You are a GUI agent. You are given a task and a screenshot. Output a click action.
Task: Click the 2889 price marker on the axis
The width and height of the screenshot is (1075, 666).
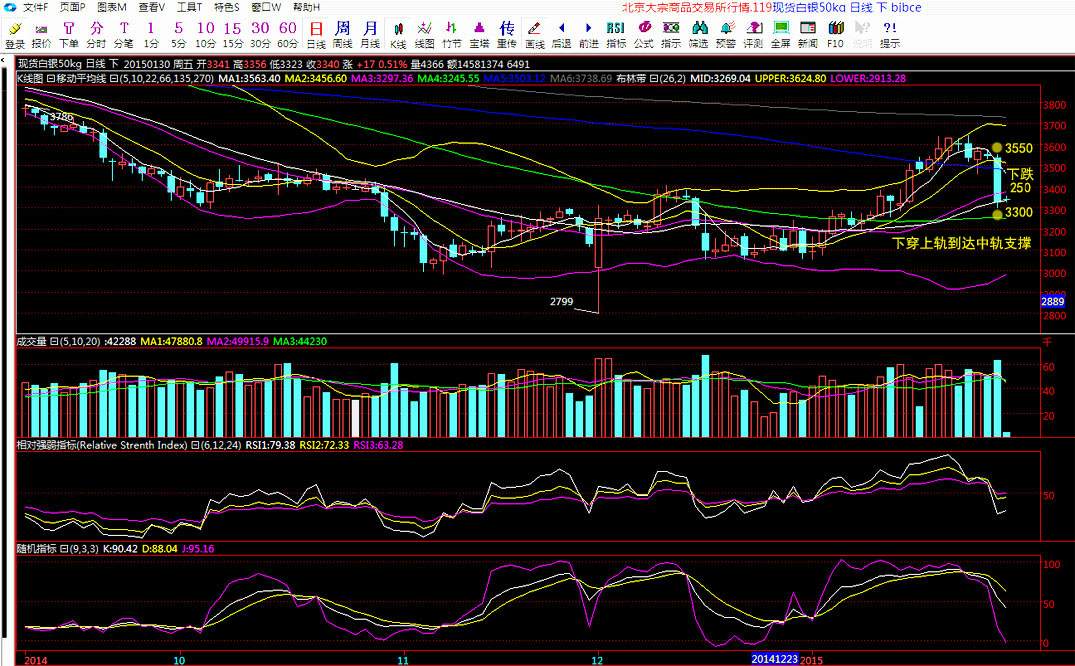pyautogui.click(x=1052, y=301)
